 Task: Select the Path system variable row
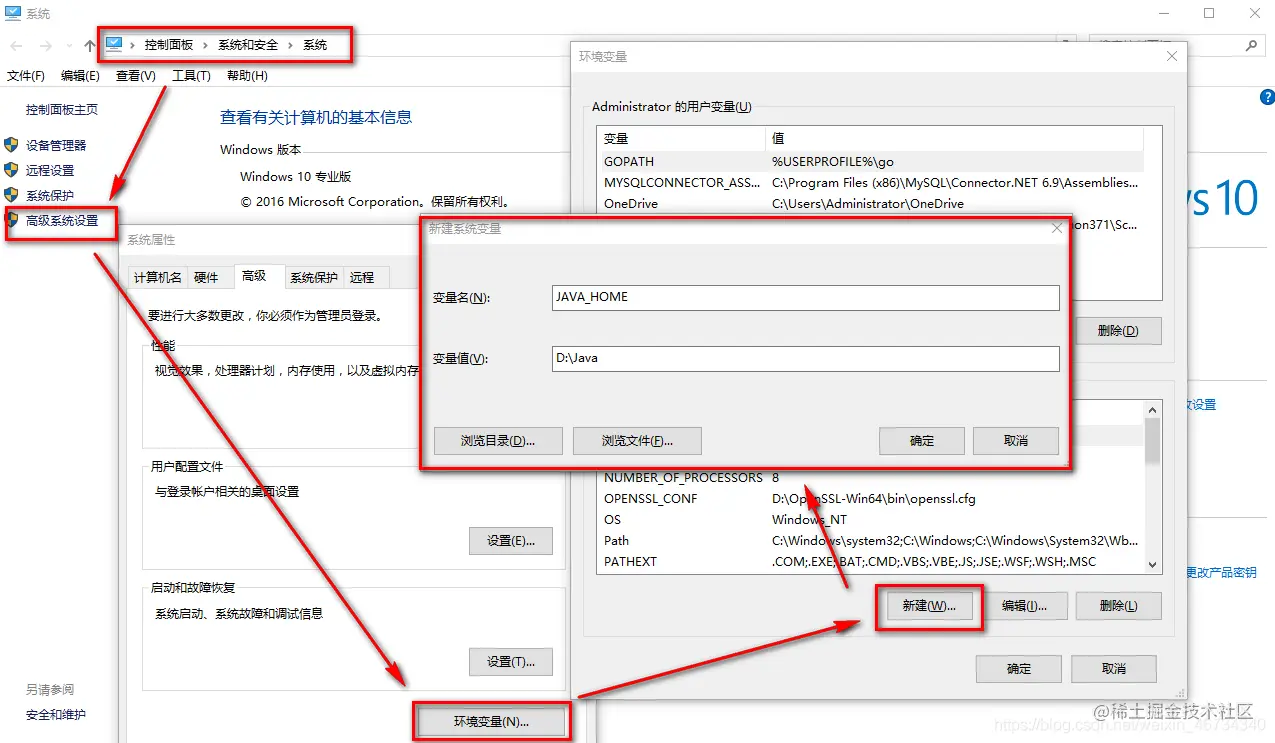pos(870,540)
